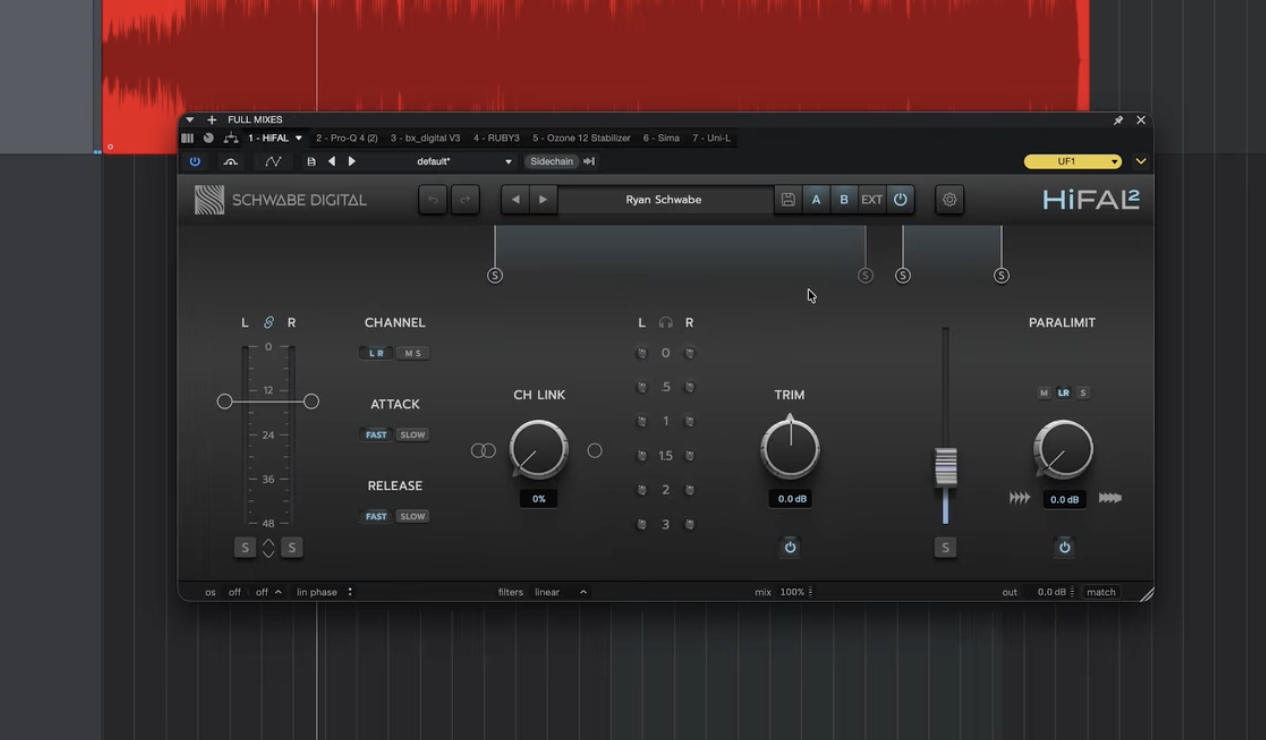Click the left threshold slider handle
Image resolution: width=1266 pixels, height=740 pixels.
point(225,401)
